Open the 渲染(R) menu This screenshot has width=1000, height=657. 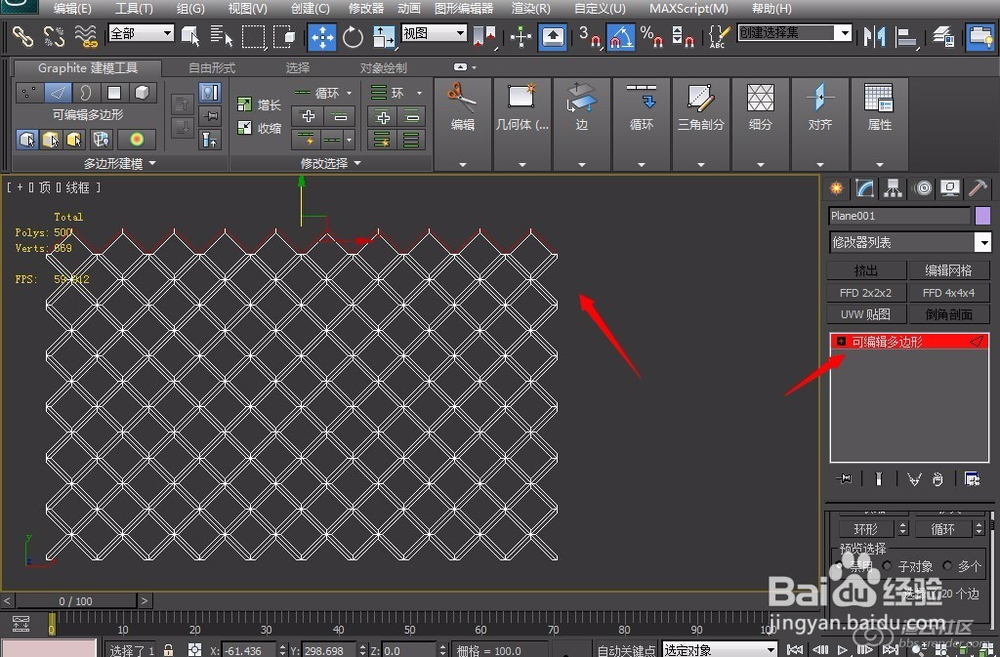coord(531,9)
